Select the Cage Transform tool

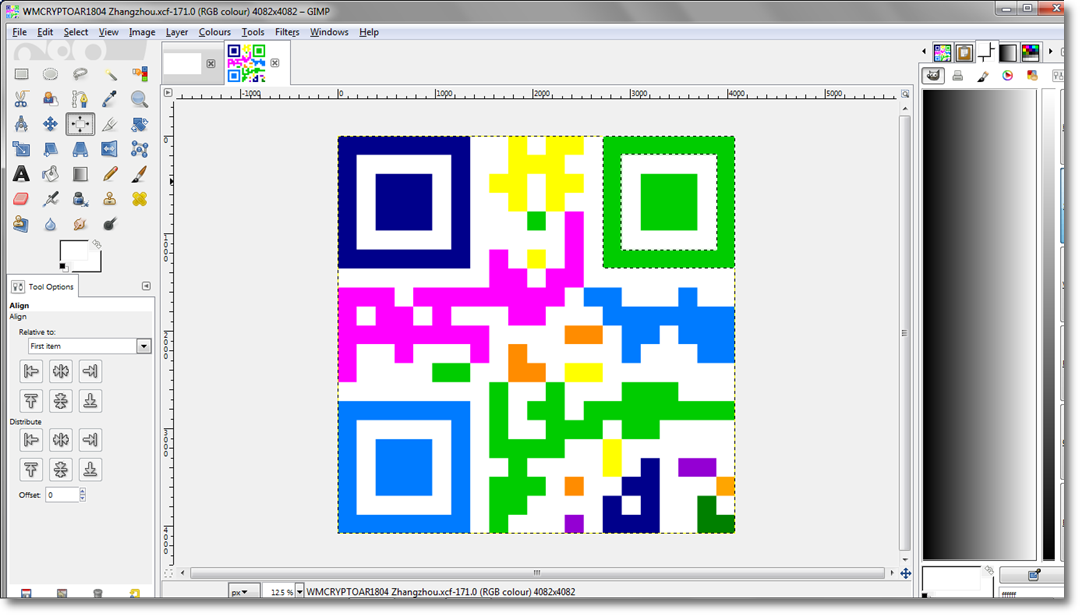139,149
